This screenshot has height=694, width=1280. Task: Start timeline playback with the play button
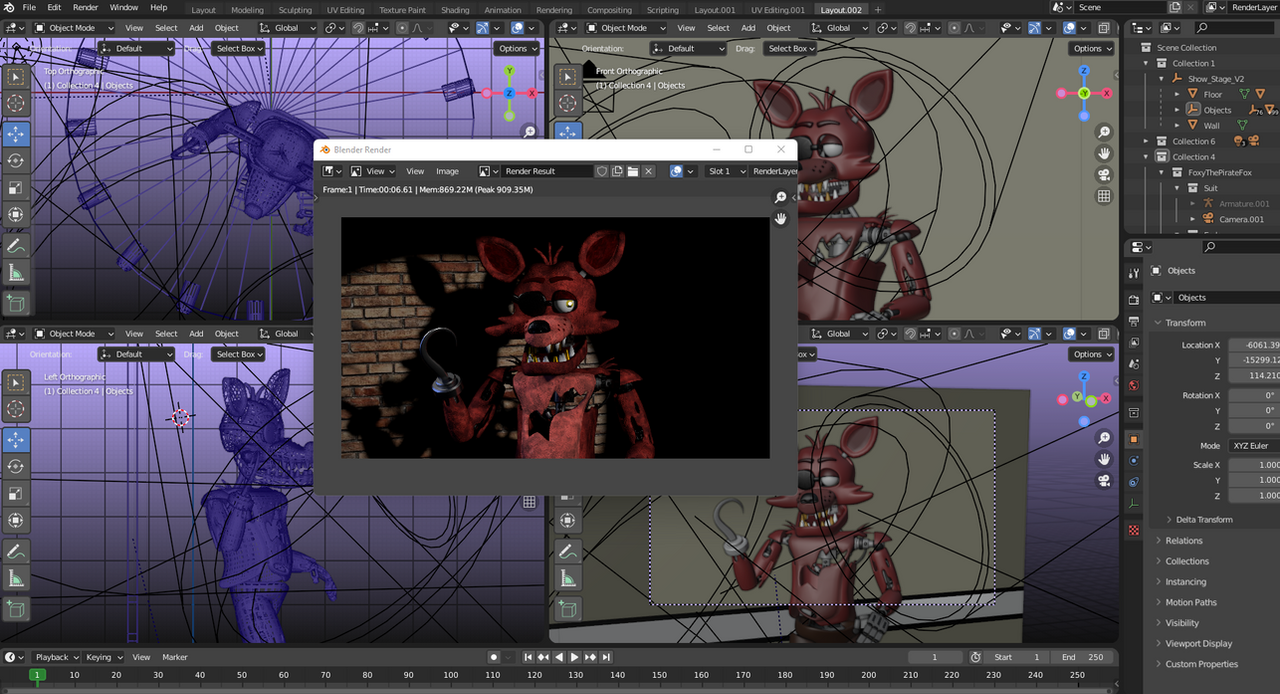574,657
